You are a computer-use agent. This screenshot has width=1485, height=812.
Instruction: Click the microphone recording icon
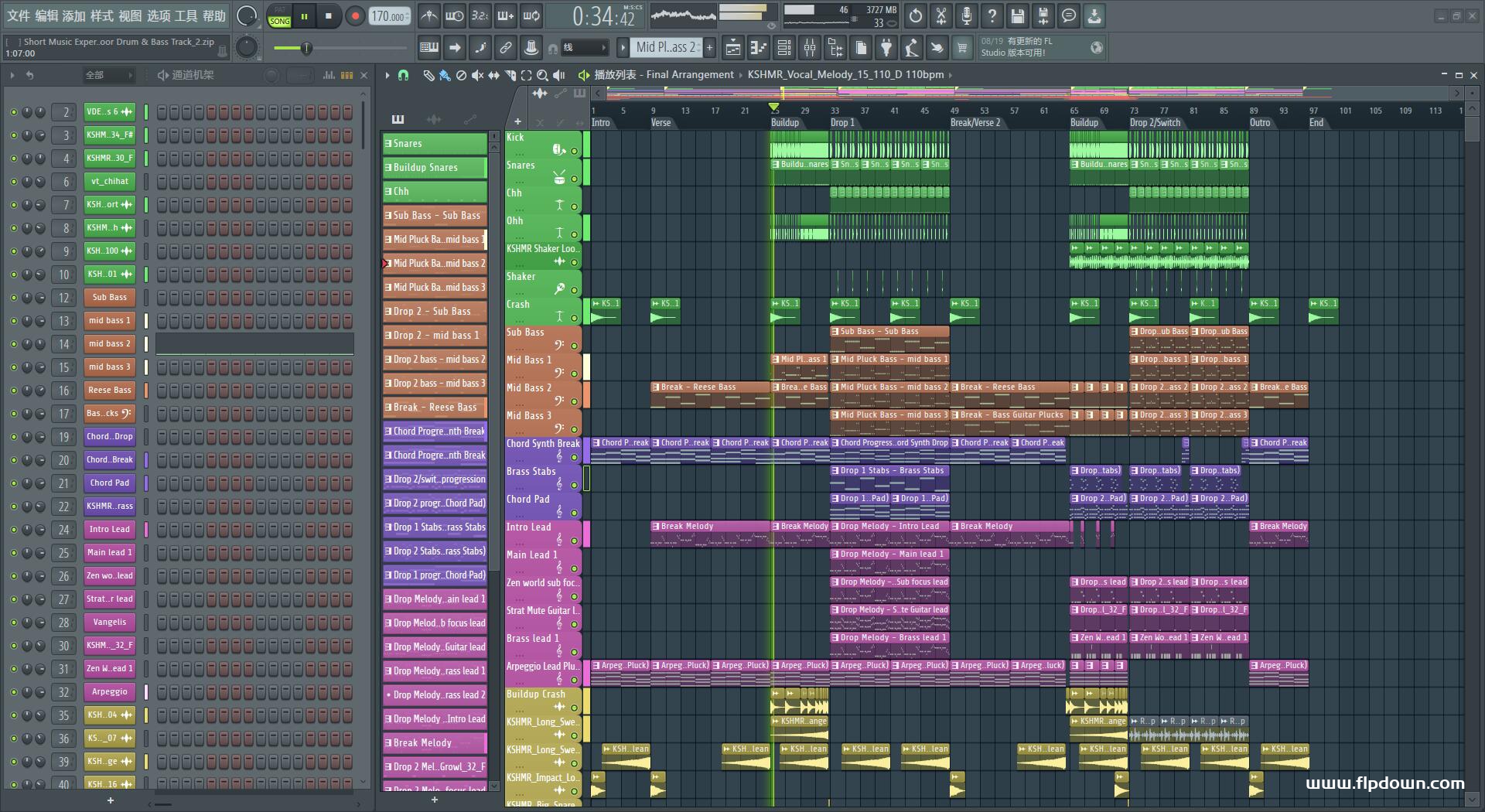tap(967, 15)
